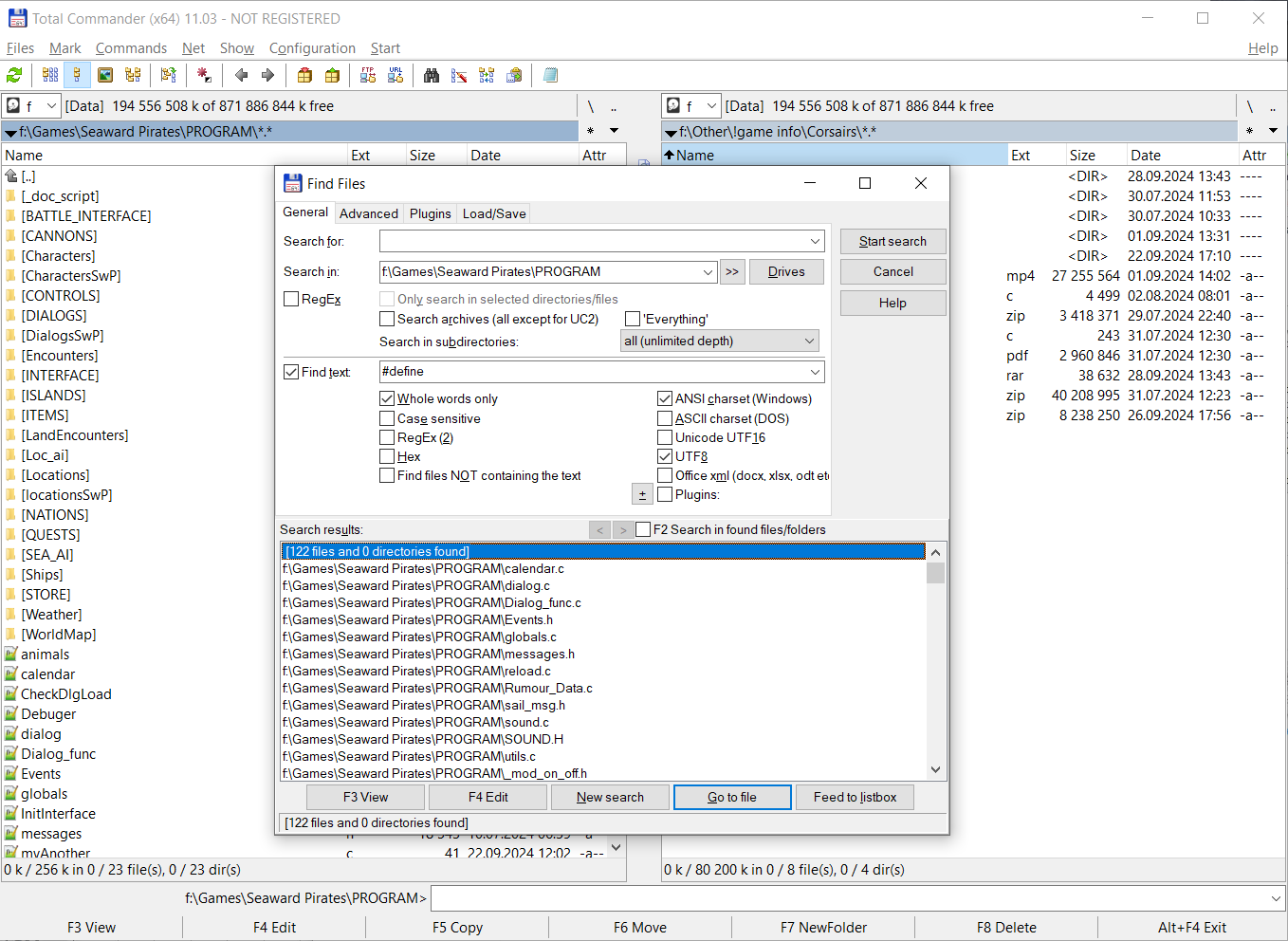The height and width of the screenshot is (941, 1288).
Task: Enable the Case sensitive option
Action: 387,418
